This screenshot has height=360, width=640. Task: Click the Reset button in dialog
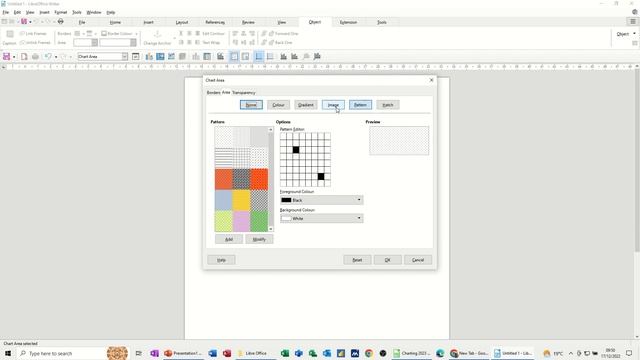(x=357, y=260)
